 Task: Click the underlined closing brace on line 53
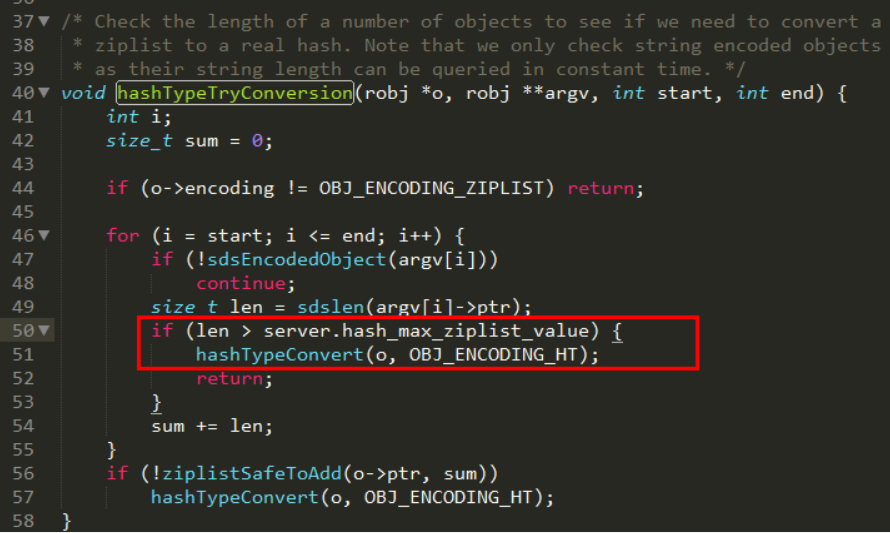(x=157, y=402)
